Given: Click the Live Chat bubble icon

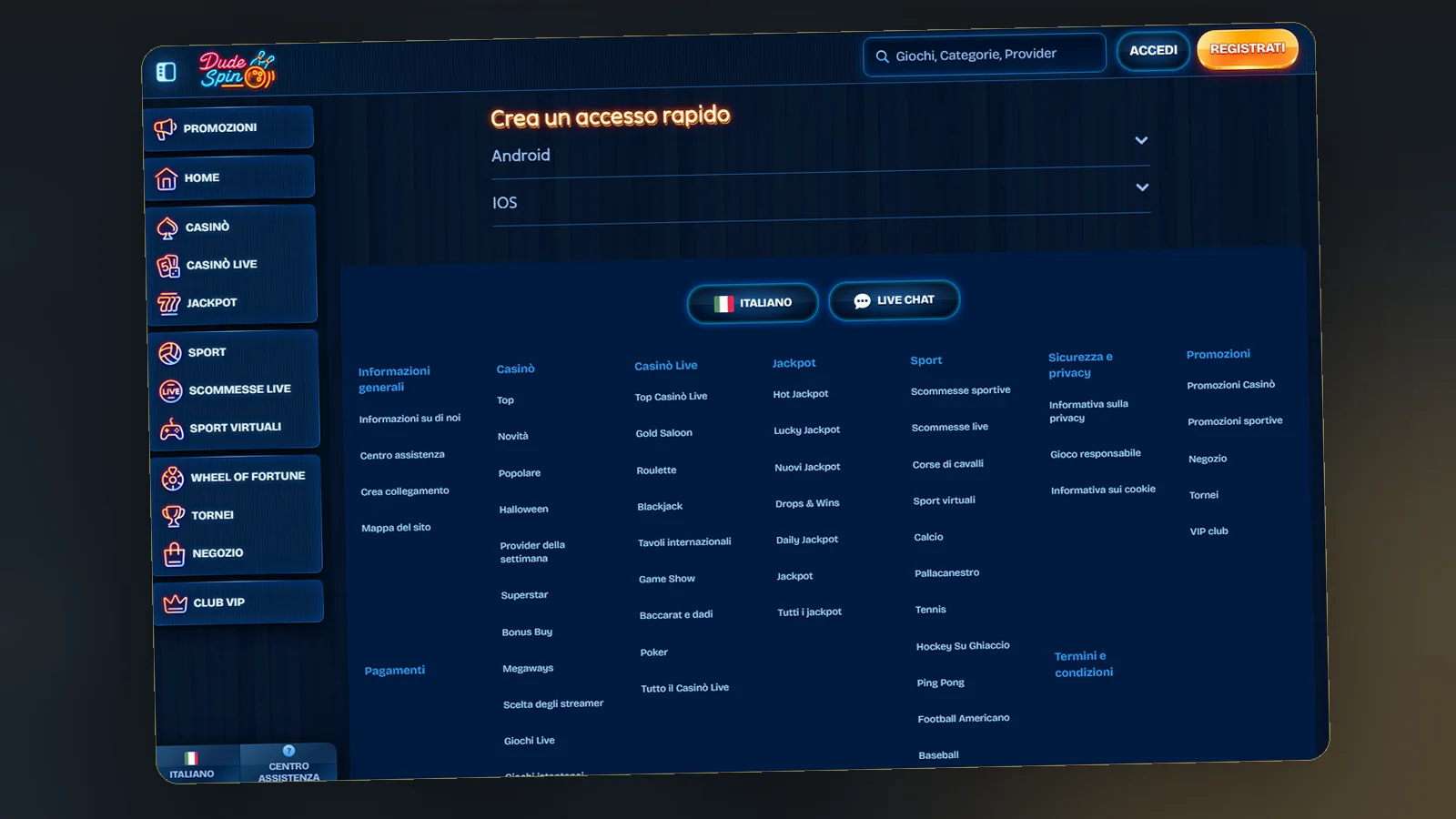Looking at the screenshot, I should pyautogui.click(x=862, y=301).
